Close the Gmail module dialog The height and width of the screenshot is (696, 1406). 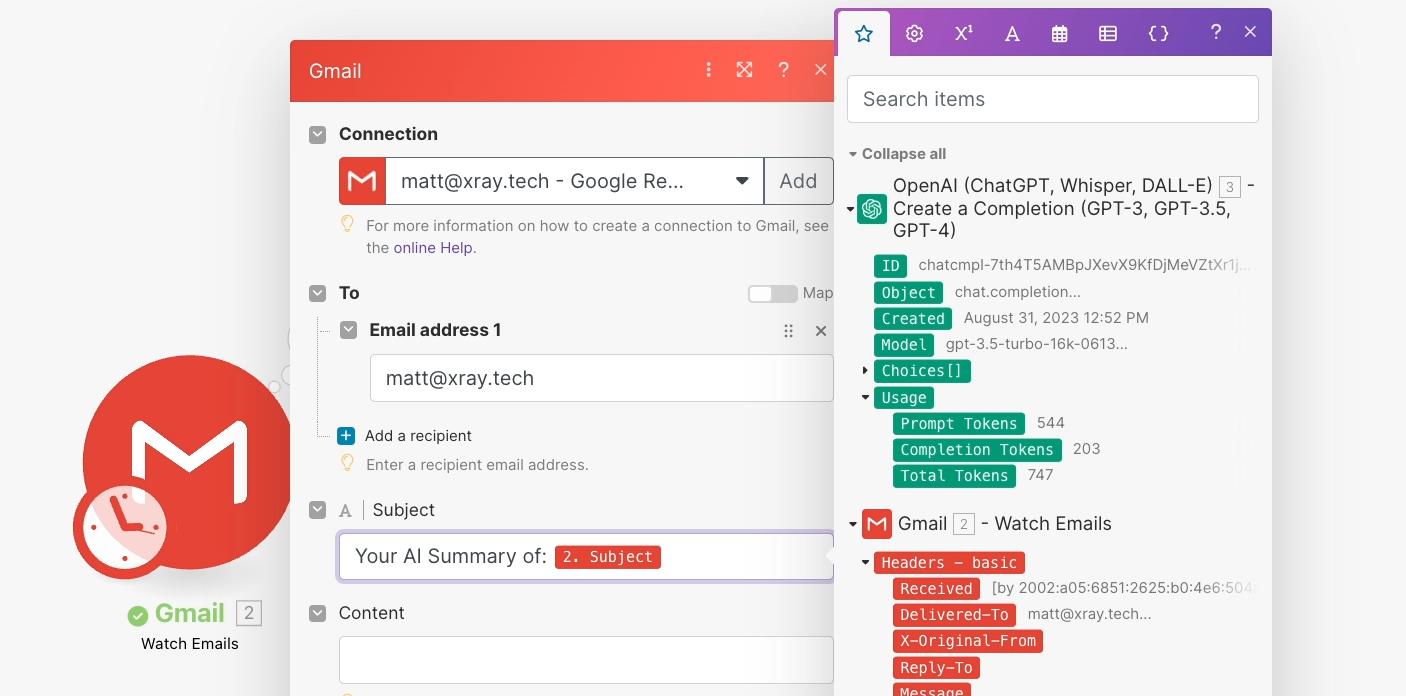(x=820, y=70)
